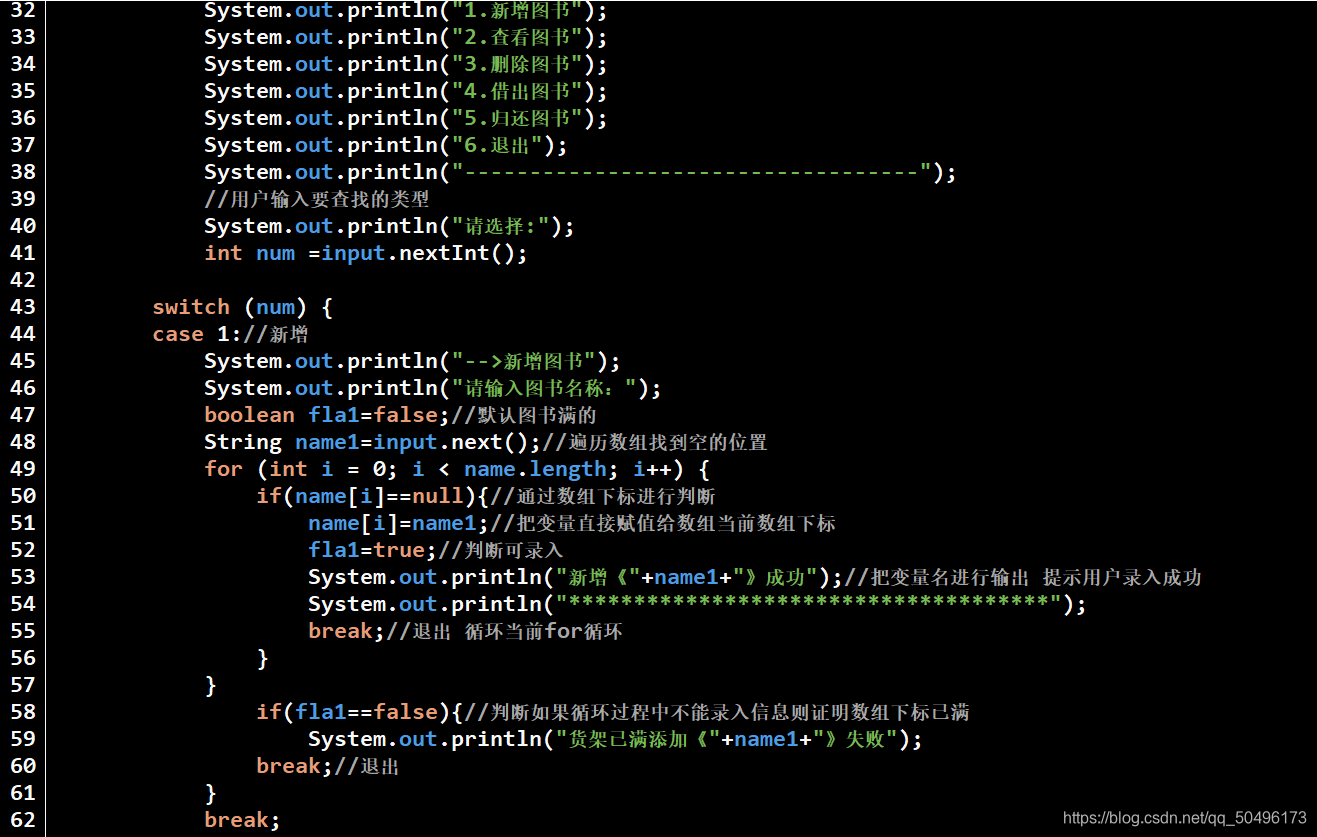Click line number 49 in the gutter
Viewport: 1317px width, 837px height.
[22, 469]
